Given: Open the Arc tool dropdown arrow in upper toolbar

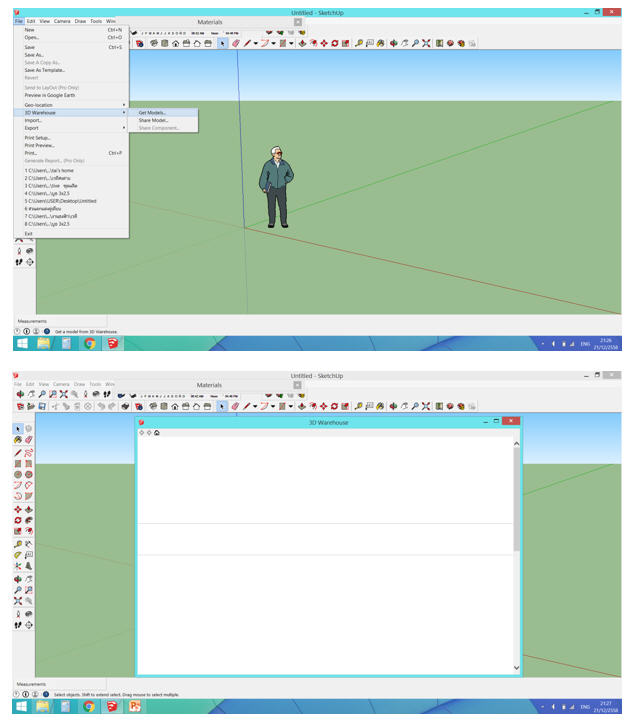Looking at the screenshot, I should (274, 43).
